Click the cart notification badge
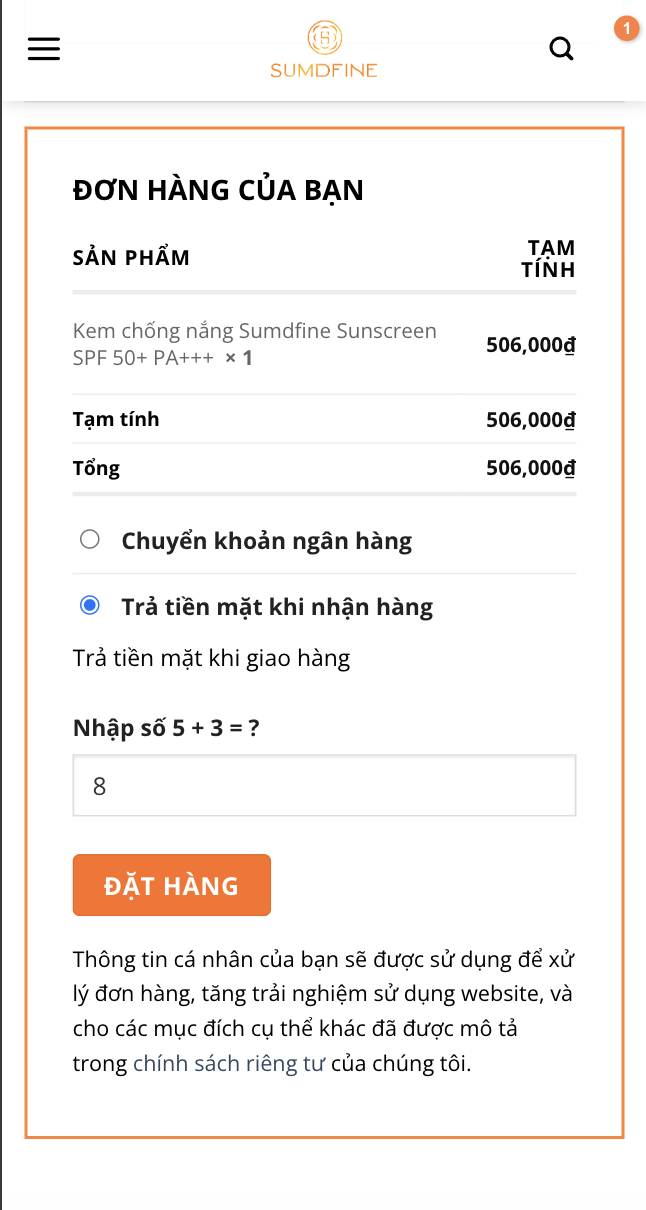This screenshot has width=646, height=1210. [626, 28]
